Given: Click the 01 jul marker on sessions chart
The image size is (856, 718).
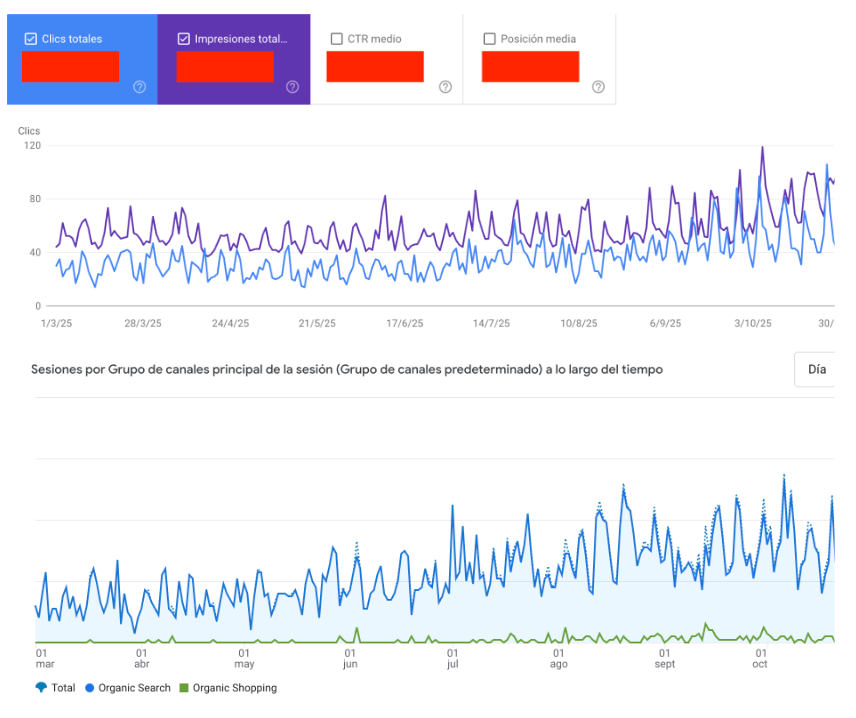Looking at the screenshot, I should pos(453,658).
